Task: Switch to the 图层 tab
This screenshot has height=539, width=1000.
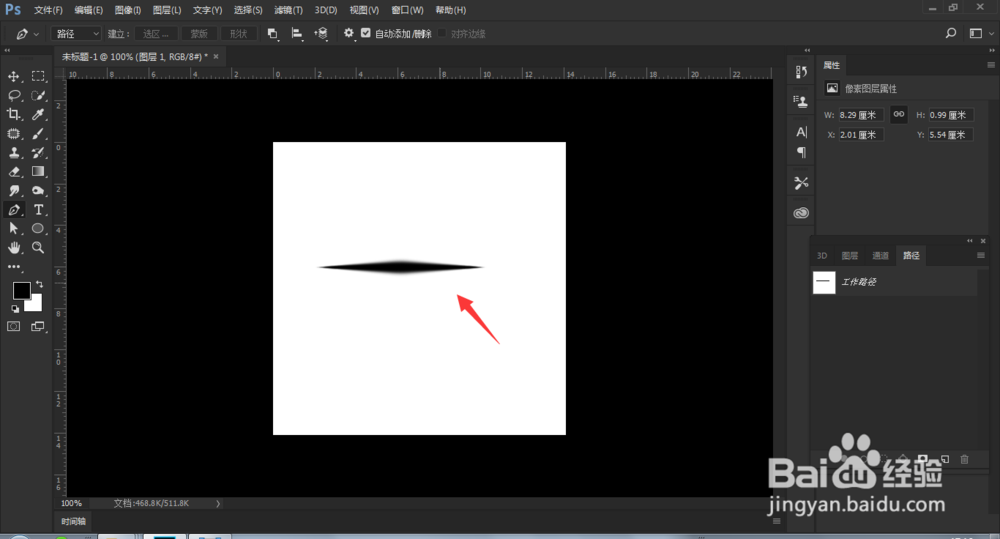Action: pos(849,255)
